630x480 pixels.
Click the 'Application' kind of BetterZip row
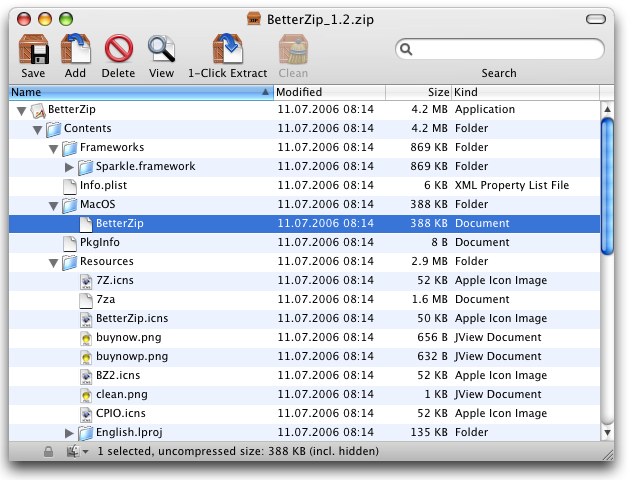coord(485,110)
